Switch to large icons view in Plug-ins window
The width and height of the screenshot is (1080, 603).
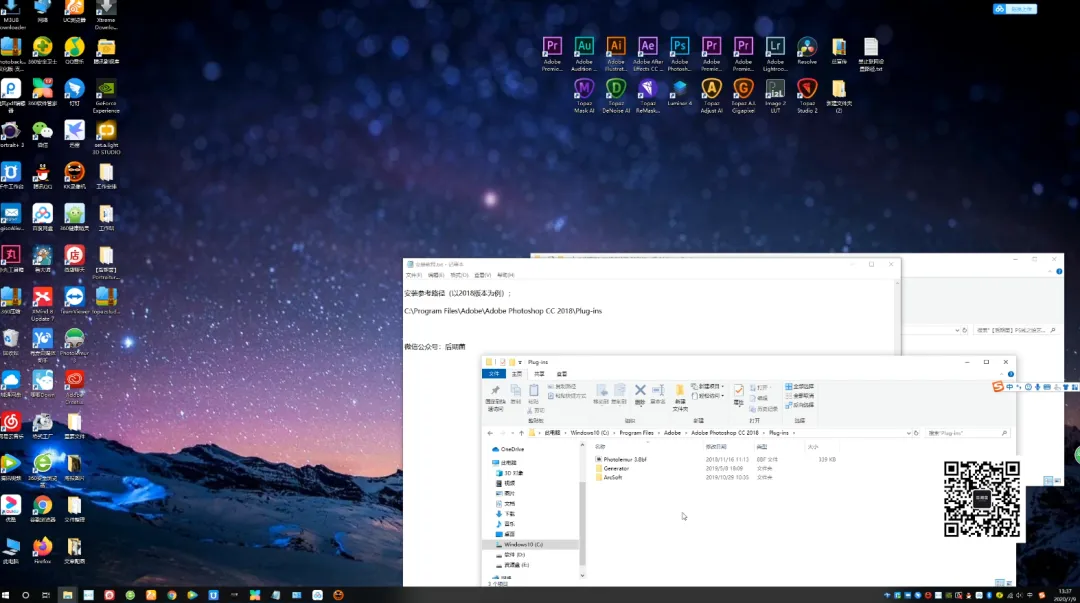pos(1008,582)
